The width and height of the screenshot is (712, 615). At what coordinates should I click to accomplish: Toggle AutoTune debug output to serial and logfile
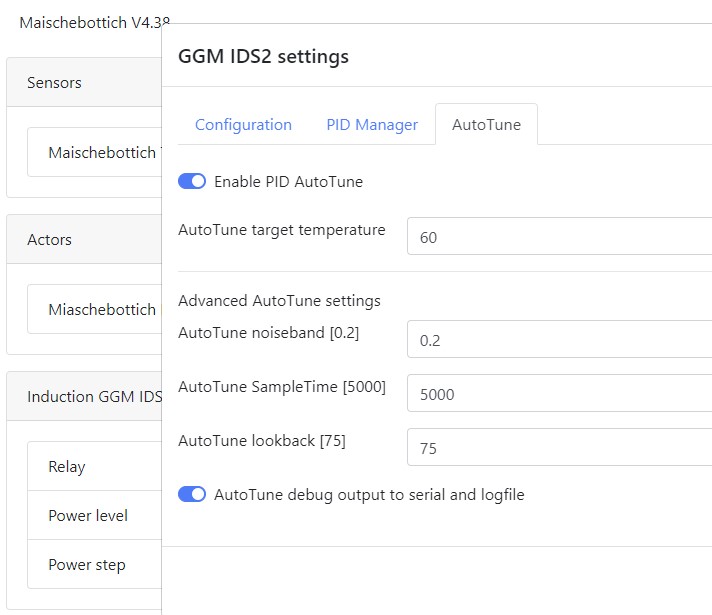click(x=192, y=494)
